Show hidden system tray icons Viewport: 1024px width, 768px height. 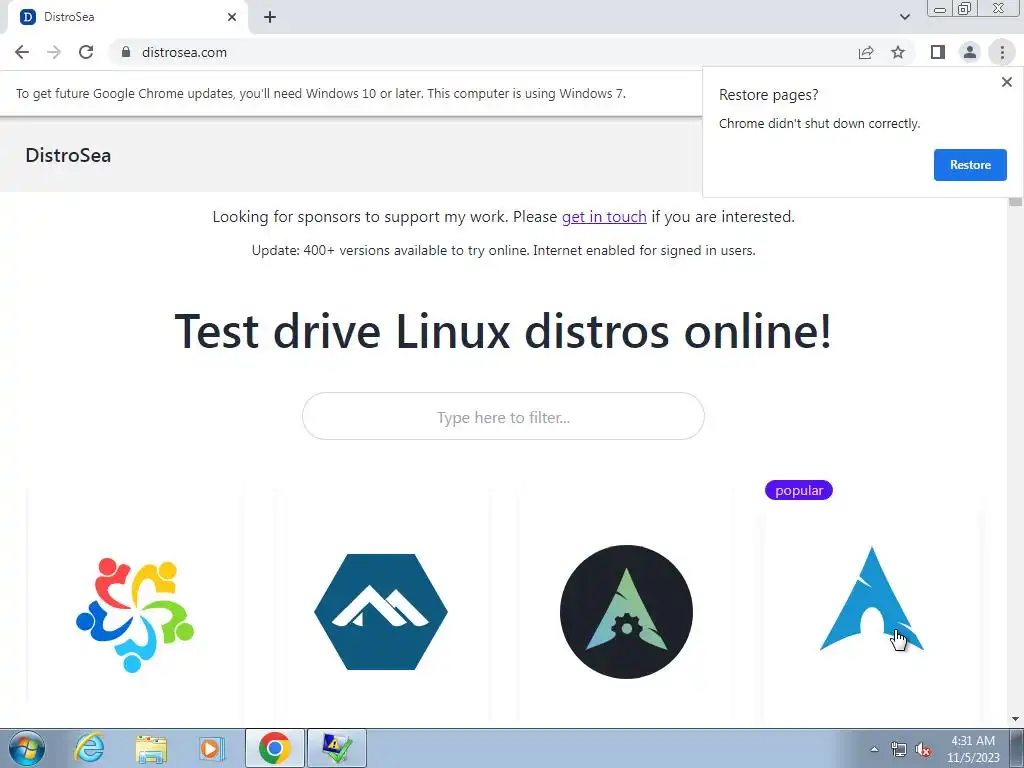[874, 749]
